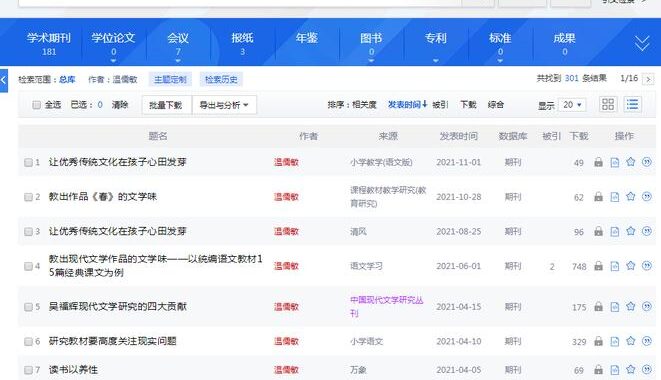The image size is (661, 380).
Task: Expand 图书 sub-options arrow
Action: tap(371, 60)
